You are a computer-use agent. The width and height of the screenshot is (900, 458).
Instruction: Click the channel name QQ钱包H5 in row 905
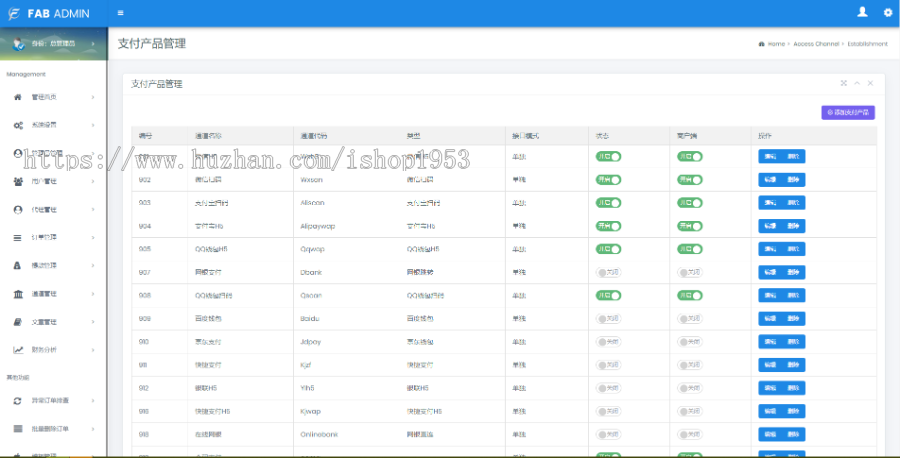click(x=211, y=249)
